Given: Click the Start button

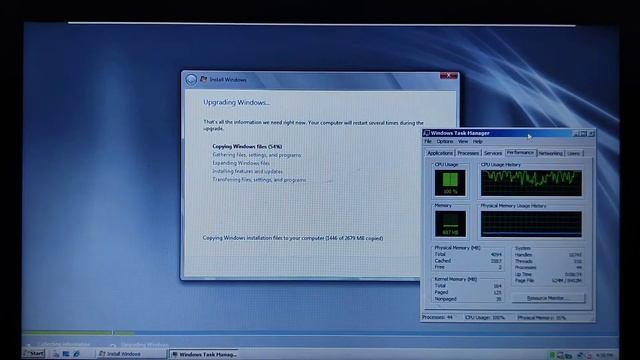Looking at the screenshot, I should tap(33, 353).
